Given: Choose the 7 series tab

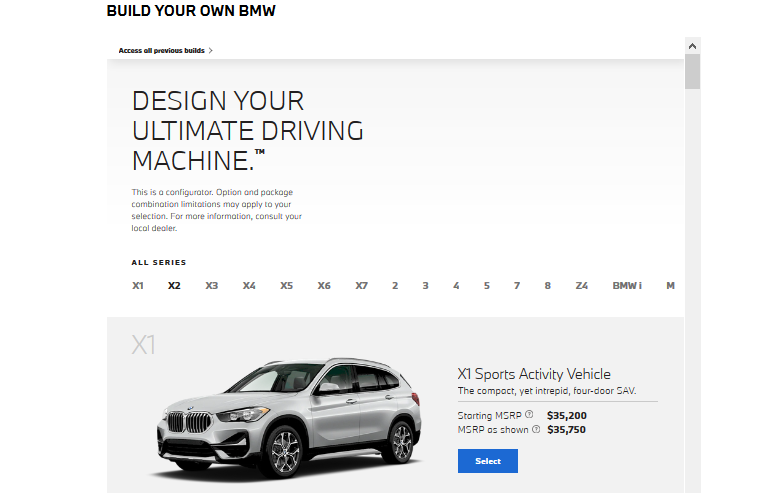Looking at the screenshot, I should pos(517,286).
